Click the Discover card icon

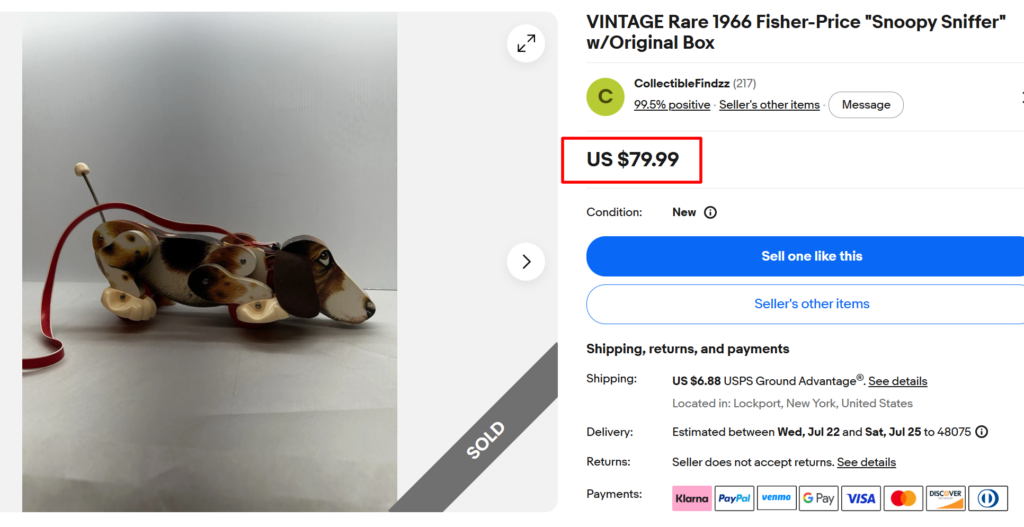[x=946, y=498]
